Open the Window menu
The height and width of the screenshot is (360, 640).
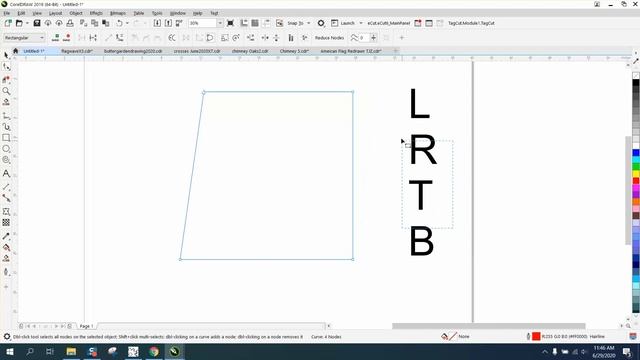(x=178, y=13)
